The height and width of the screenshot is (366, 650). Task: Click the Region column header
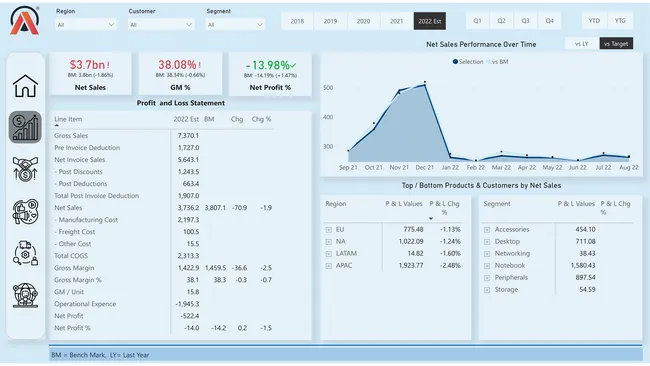tap(336, 204)
